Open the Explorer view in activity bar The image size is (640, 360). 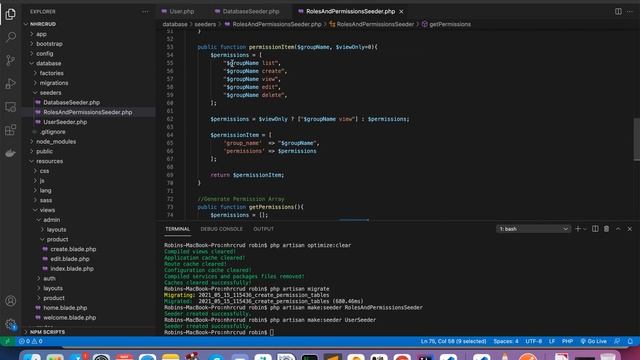(x=11, y=14)
